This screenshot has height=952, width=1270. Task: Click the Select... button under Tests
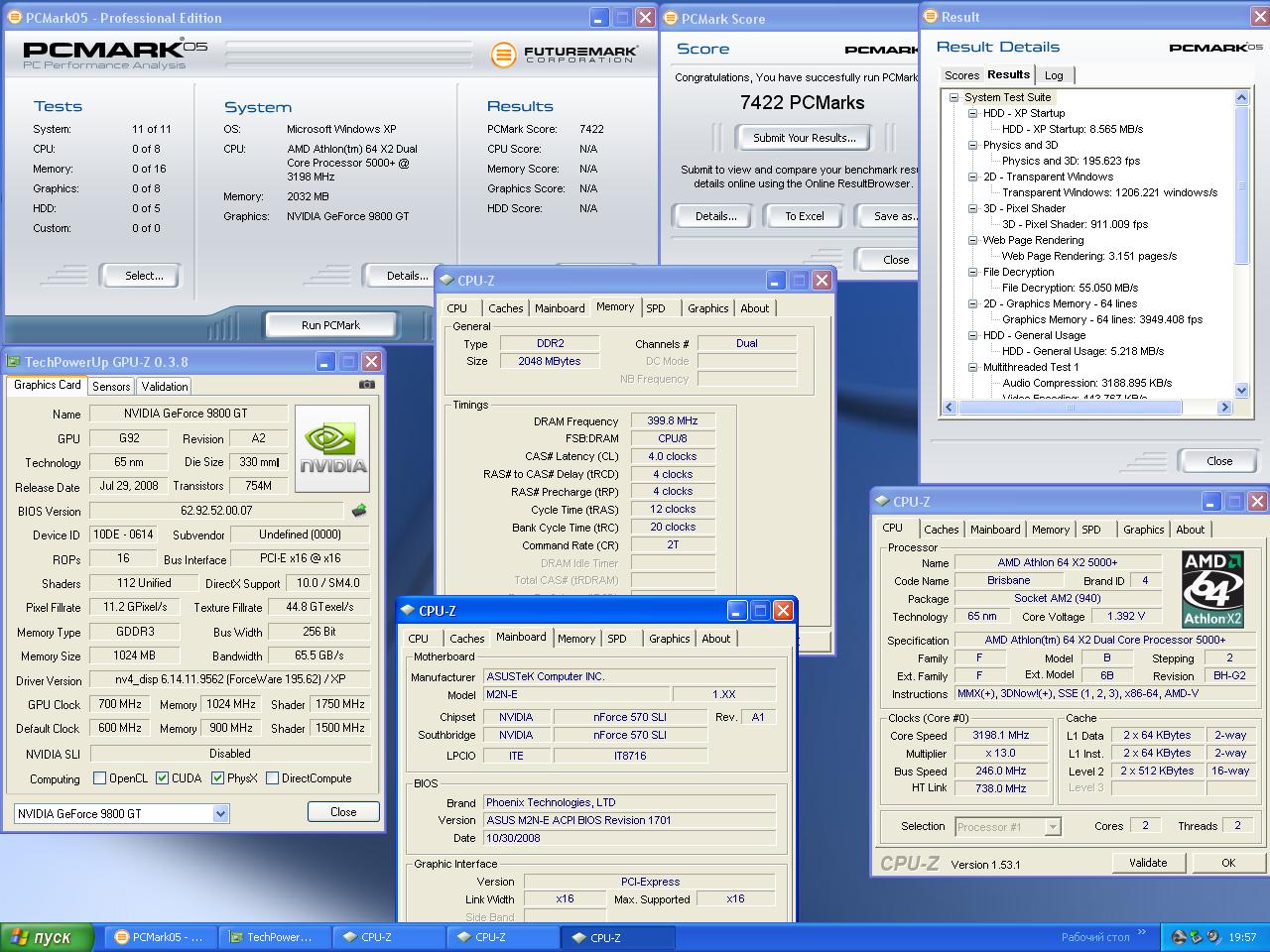pyautogui.click(x=144, y=276)
